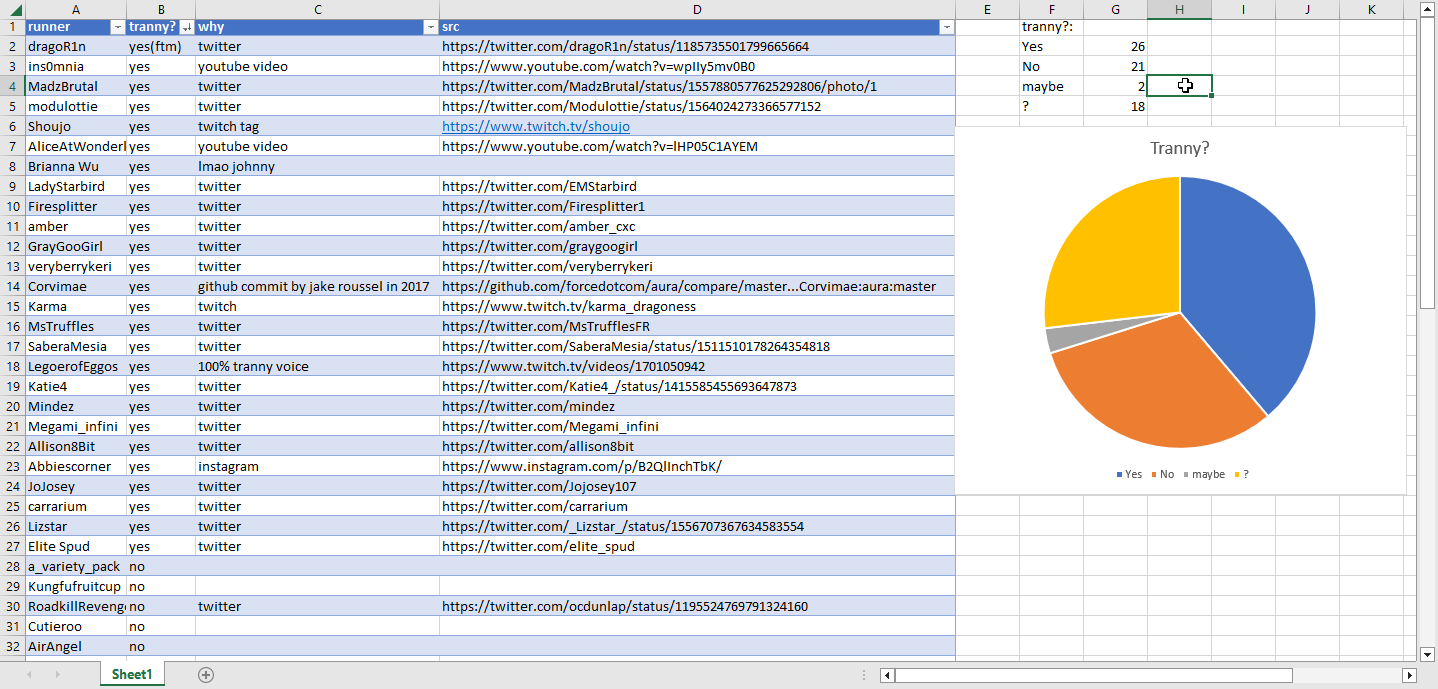
Task: Select column J by its header
Action: point(1307,9)
